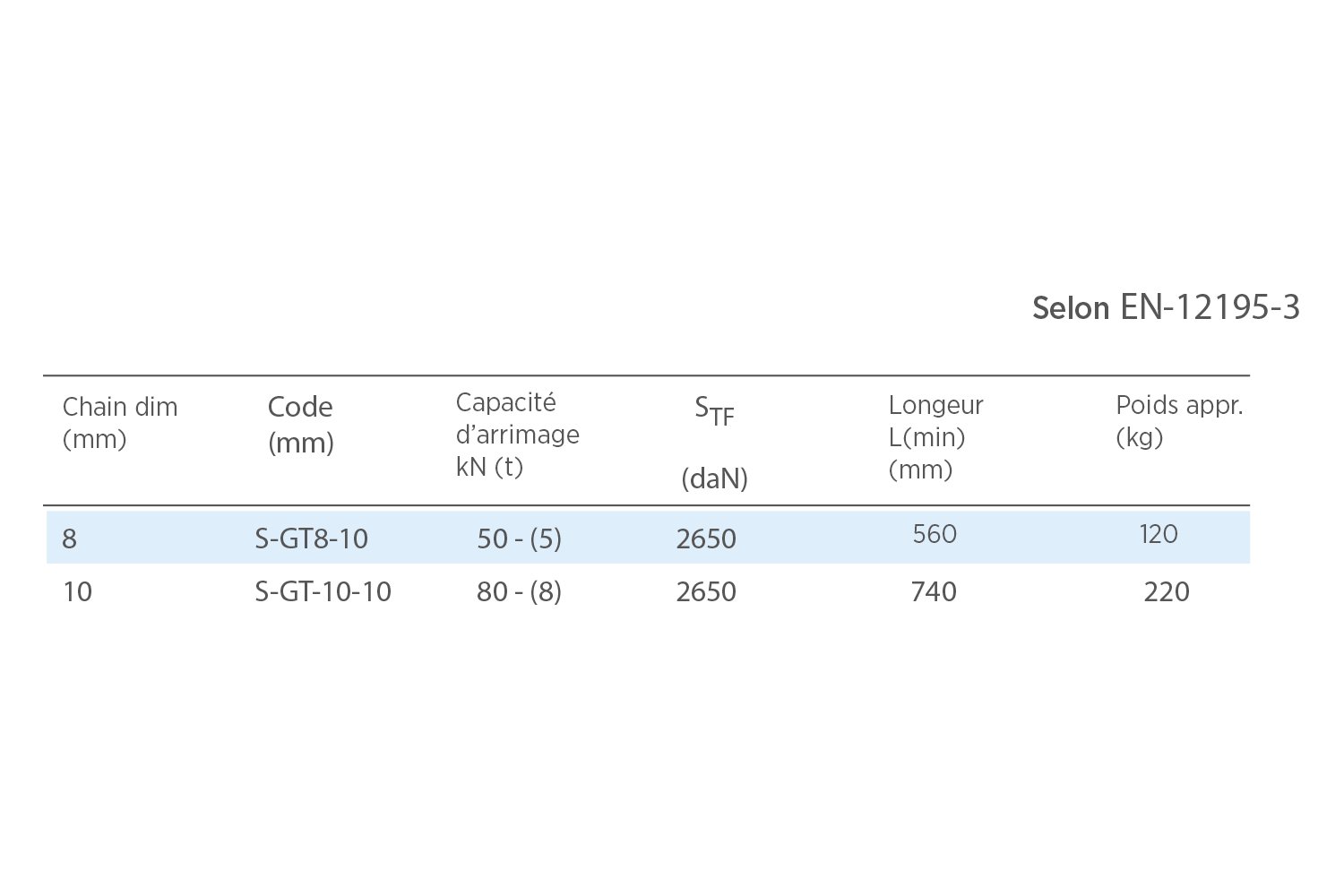Select the 'Code (mm)' column header
This screenshot has height=896, width=1344.
(300, 424)
